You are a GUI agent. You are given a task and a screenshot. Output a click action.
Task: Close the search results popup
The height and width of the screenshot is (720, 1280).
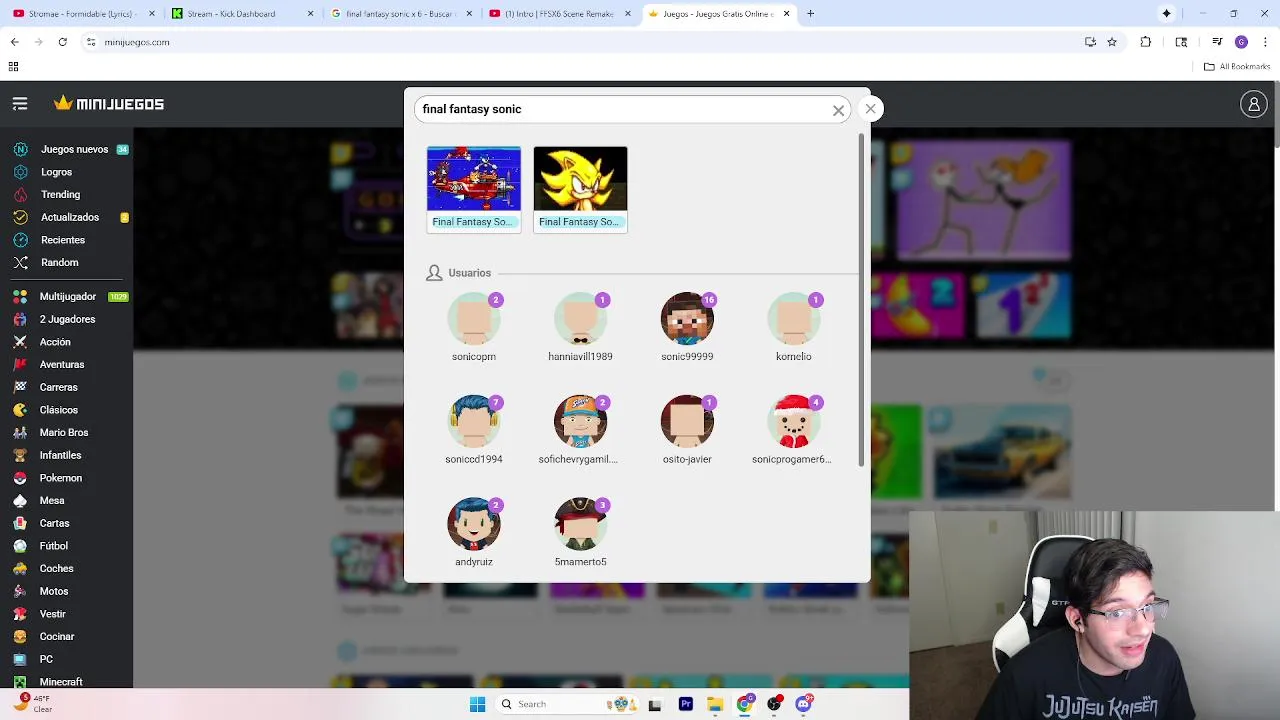click(x=870, y=108)
